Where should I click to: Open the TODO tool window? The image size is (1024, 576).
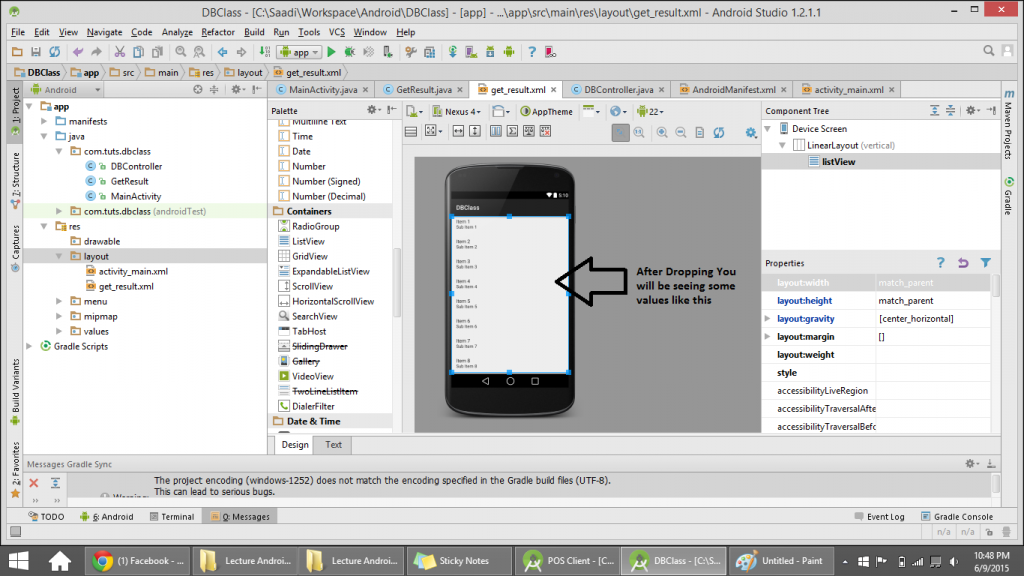pyautogui.click(x=46, y=517)
